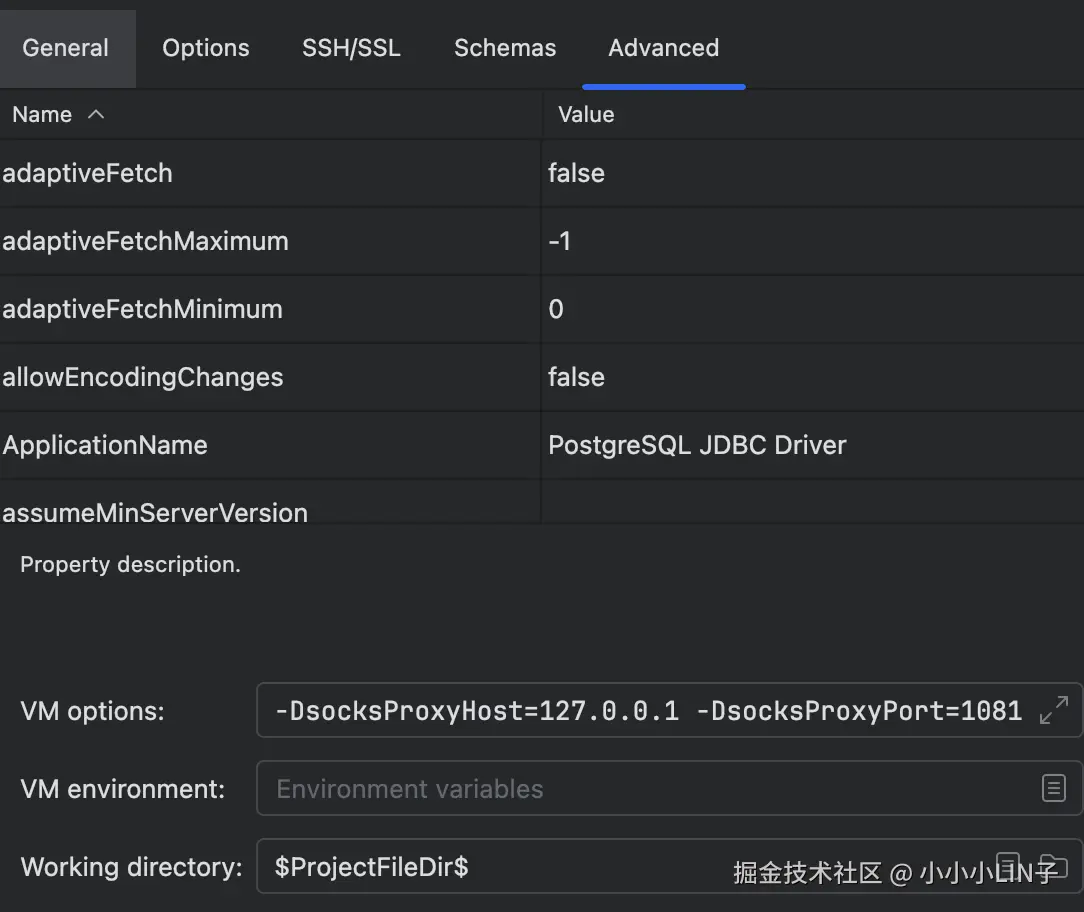
Task: Select the Schemas tab
Action: [x=505, y=48]
